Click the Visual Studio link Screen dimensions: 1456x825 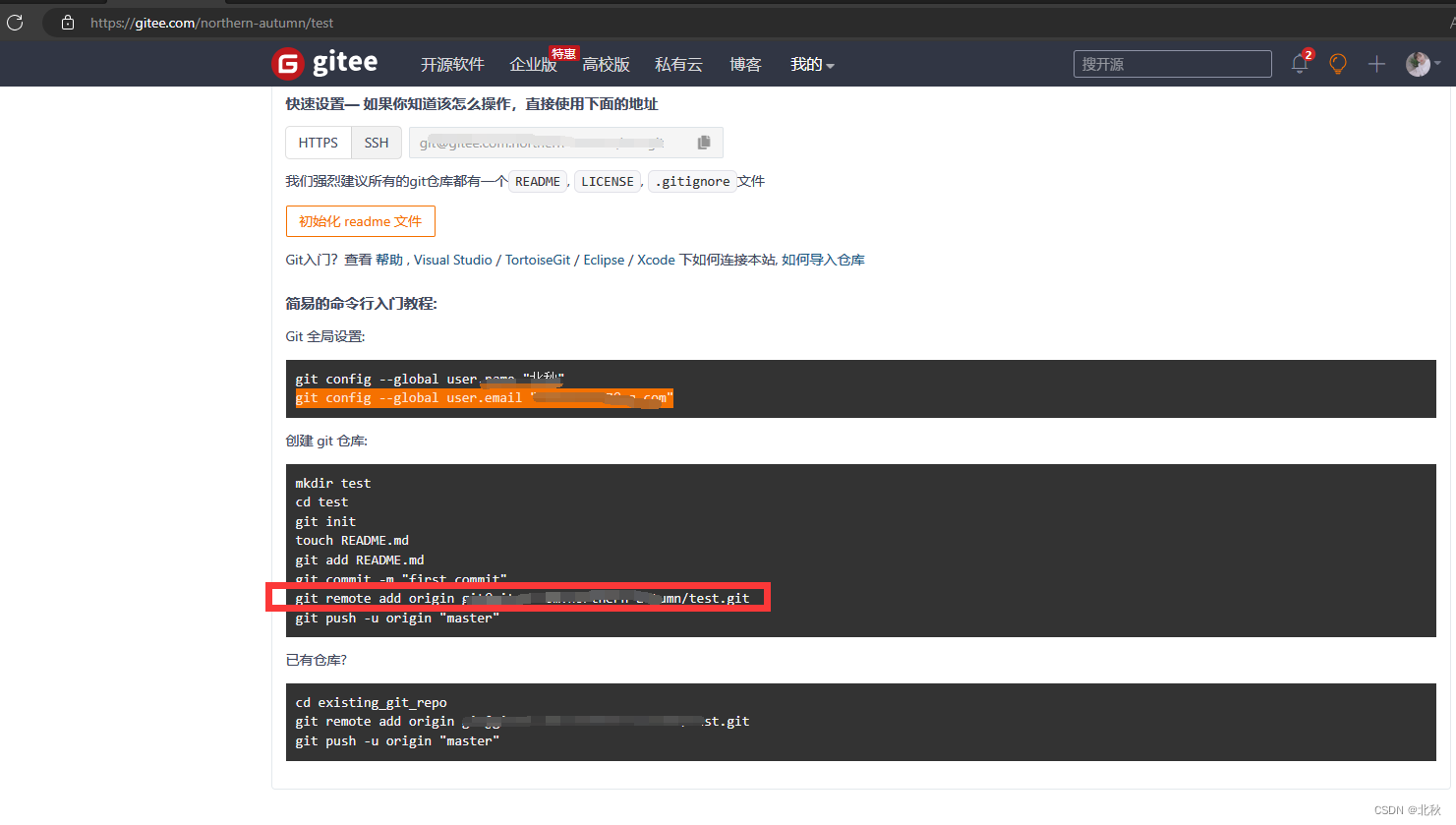[453, 260]
